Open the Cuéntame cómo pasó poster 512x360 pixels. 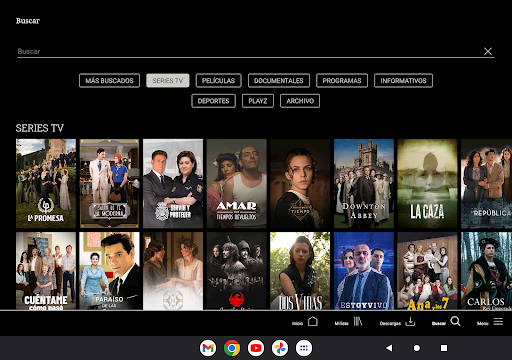pos(46,271)
